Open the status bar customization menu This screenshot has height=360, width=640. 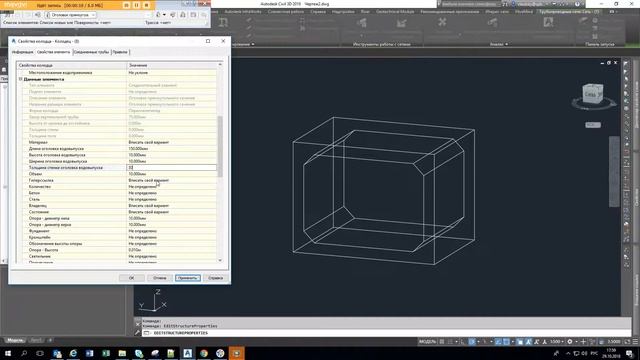pyautogui.click(x=635, y=342)
